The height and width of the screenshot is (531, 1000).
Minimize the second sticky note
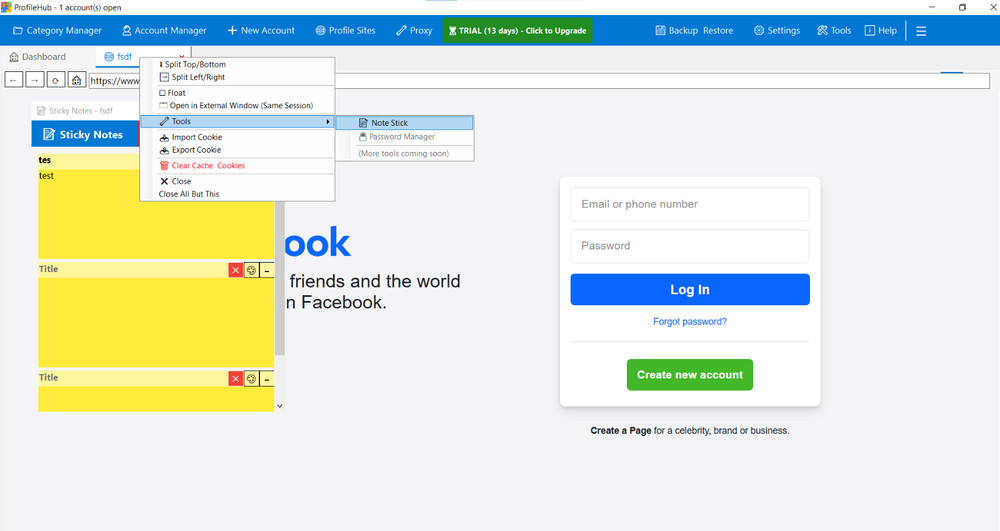[x=267, y=270]
